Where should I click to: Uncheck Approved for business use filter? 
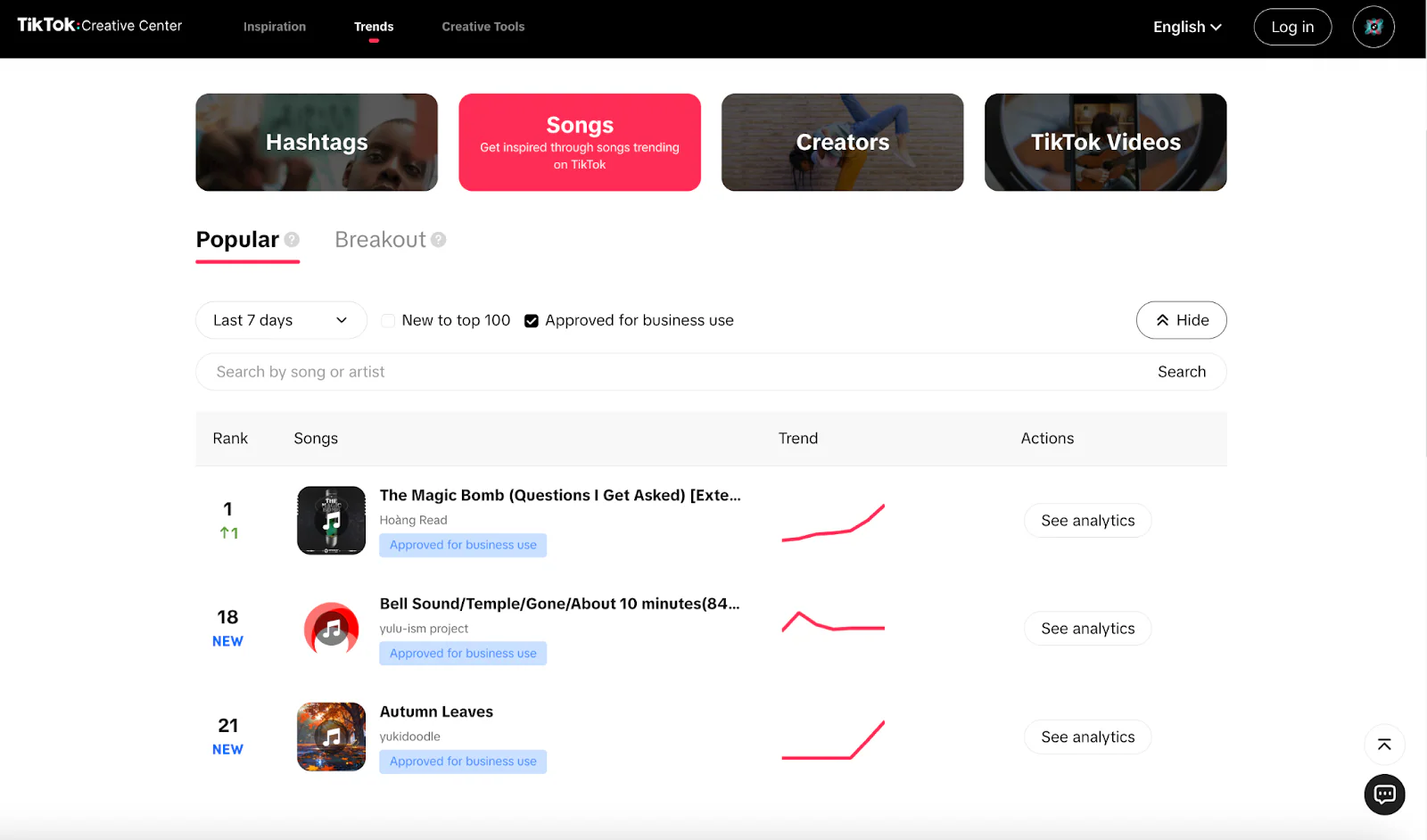coord(532,321)
